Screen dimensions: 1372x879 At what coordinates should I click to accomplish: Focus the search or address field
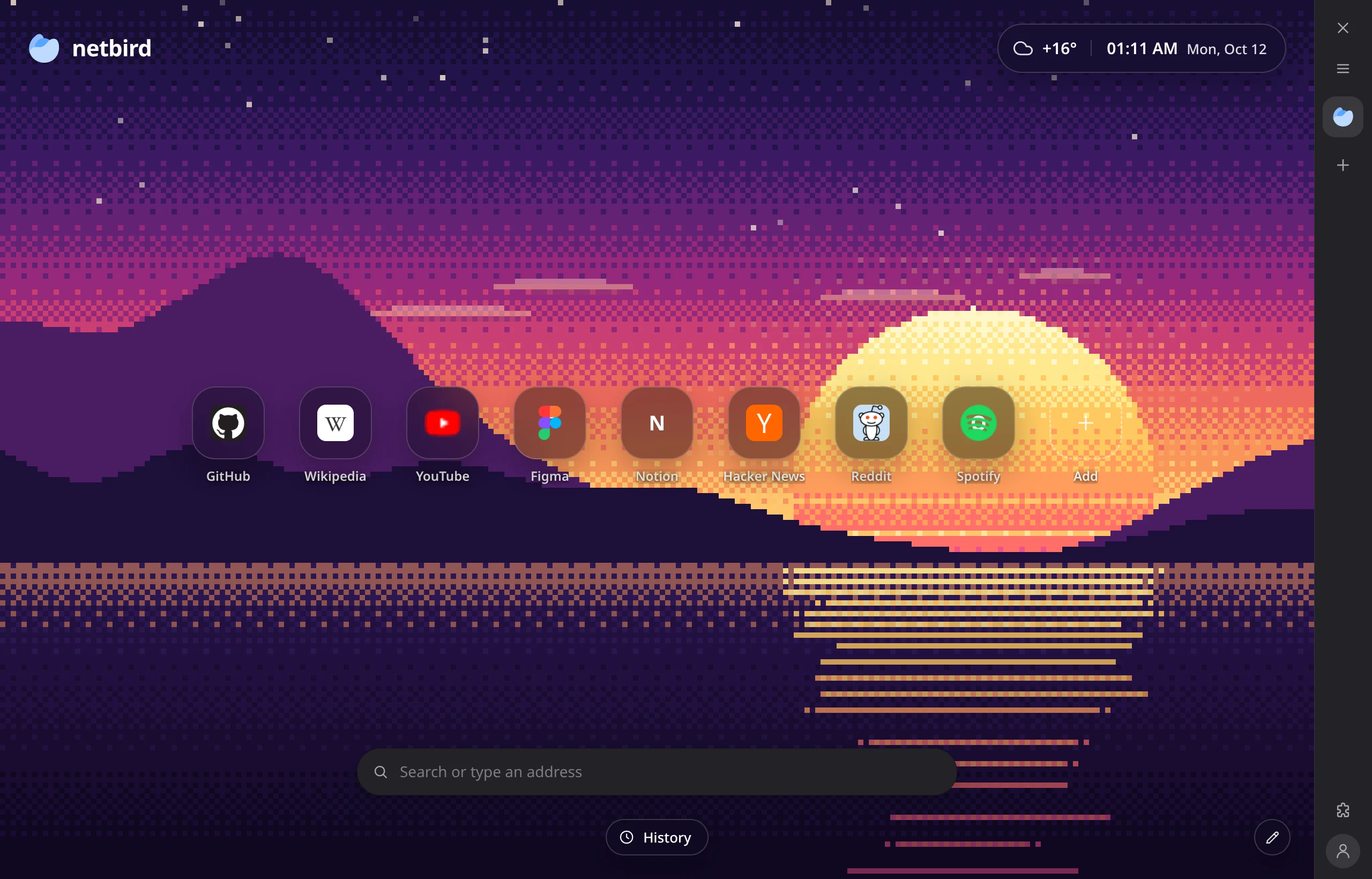(657, 772)
